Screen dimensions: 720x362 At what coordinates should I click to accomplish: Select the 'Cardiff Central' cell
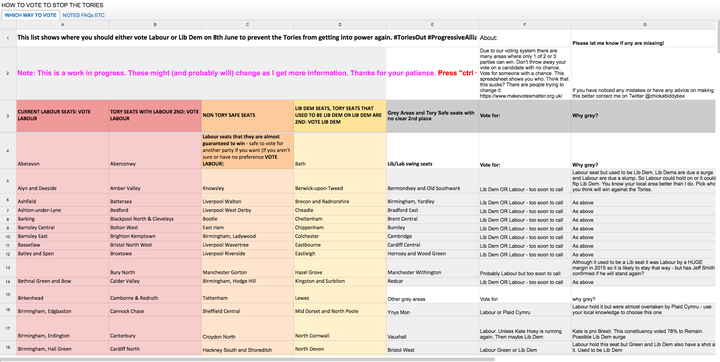tap(432, 245)
